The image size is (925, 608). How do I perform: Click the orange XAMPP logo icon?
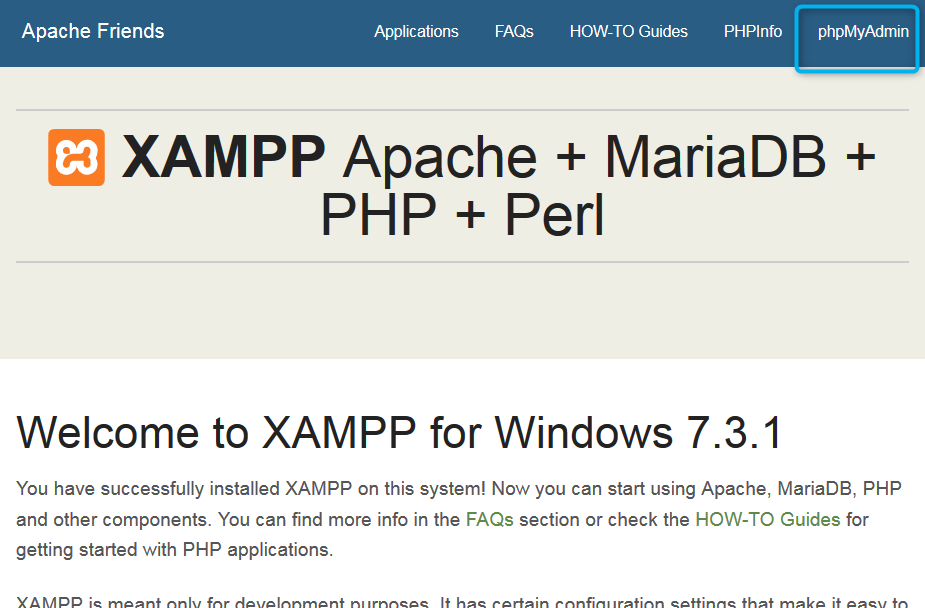(x=77, y=157)
